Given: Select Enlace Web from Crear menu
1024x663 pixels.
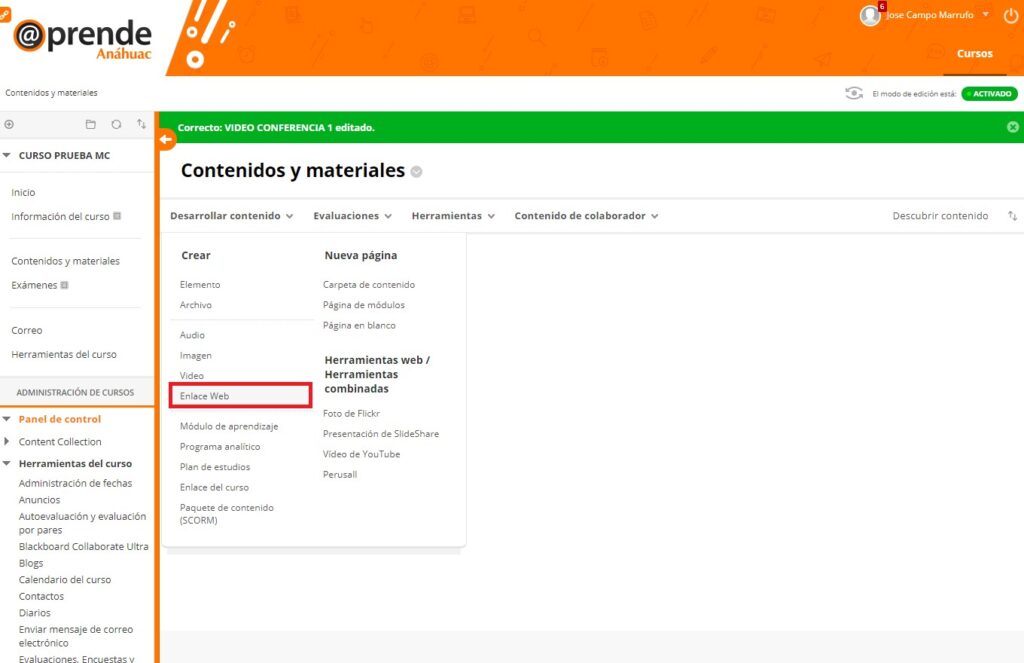Looking at the screenshot, I should 205,396.
